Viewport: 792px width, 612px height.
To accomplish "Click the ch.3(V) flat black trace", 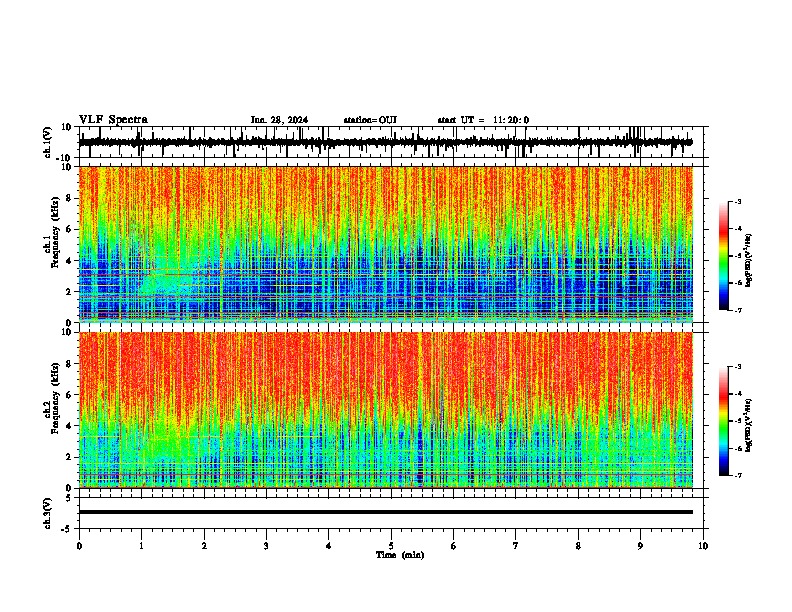I will tap(386, 512).
